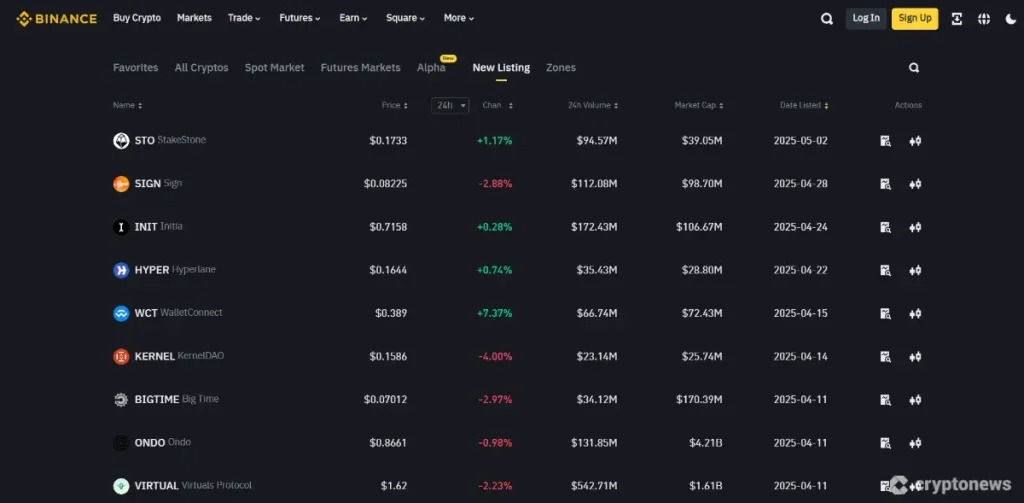The width and height of the screenshot is (1024, 503).
Task: Click the trade candlestick icon for WCT
Action: coord(914,313)
